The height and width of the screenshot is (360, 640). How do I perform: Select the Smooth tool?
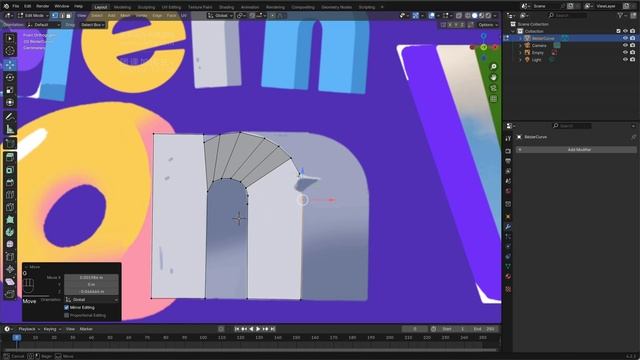point(10,244)
